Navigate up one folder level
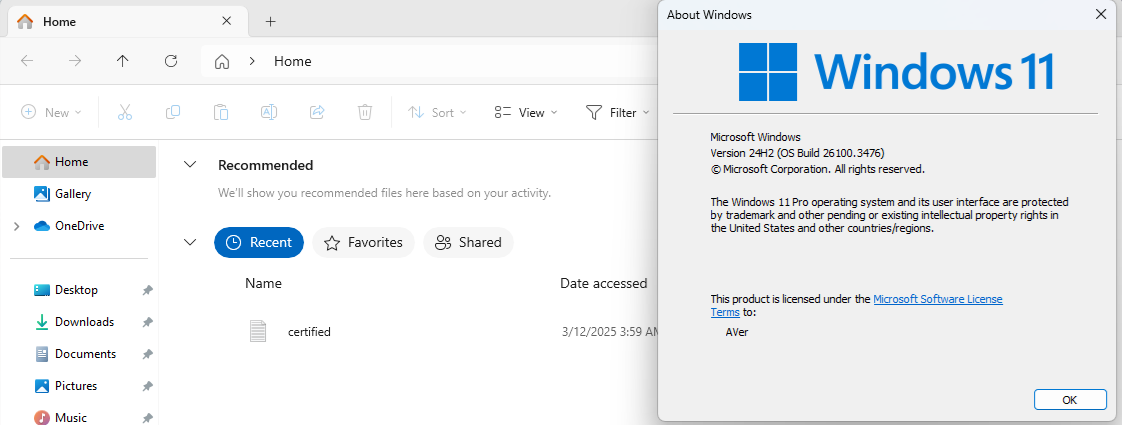The height and width of the screenshot is (425, 1122). (x=123, y=61)
